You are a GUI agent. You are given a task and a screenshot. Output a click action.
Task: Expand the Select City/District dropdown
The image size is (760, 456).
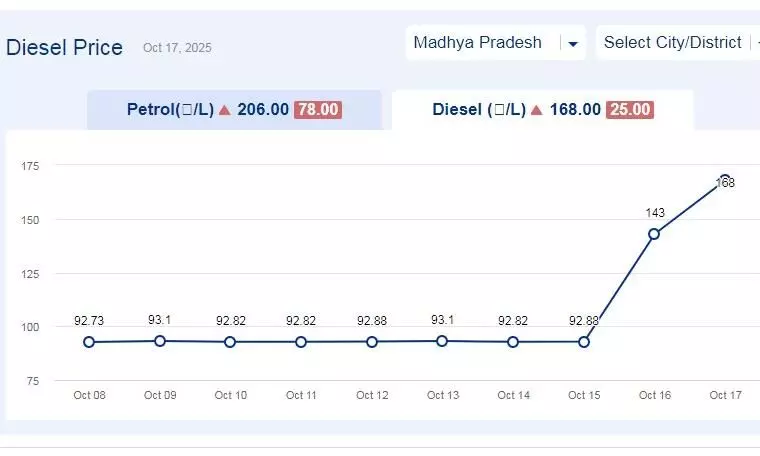tap(672, 43)
